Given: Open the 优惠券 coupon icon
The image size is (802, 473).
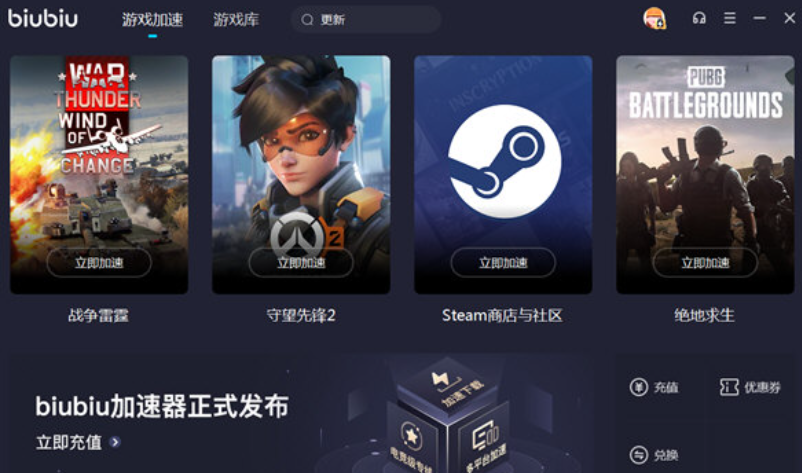Looking at the screenshot, I should (x=729, y=387).
